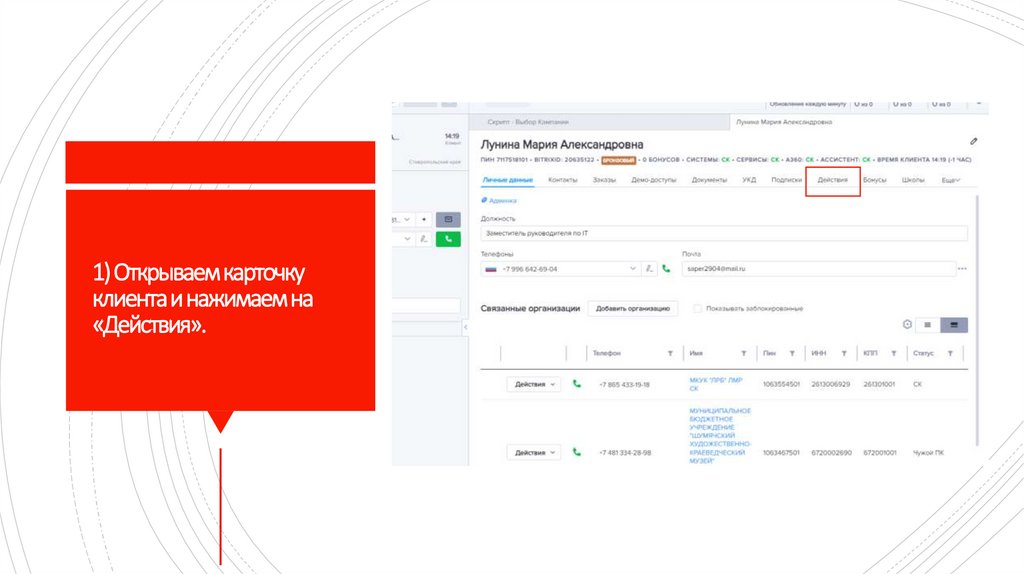Switch to compact list view icon

[x=927, y=325]
